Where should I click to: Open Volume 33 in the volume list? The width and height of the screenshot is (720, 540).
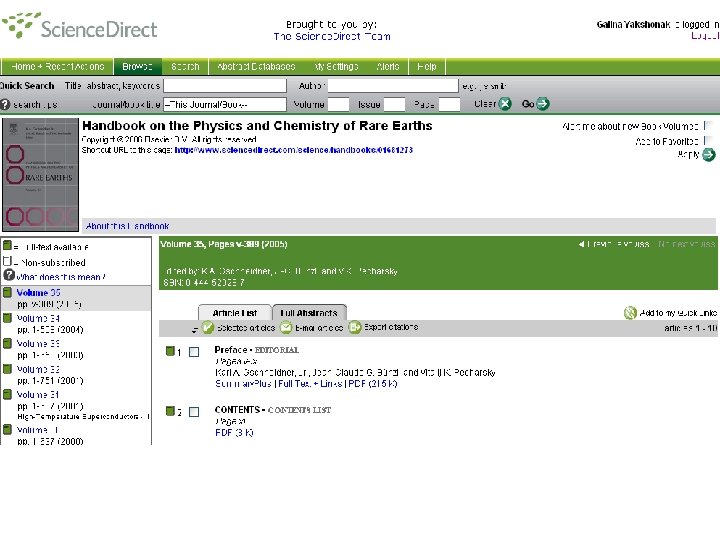click(38, 343)
